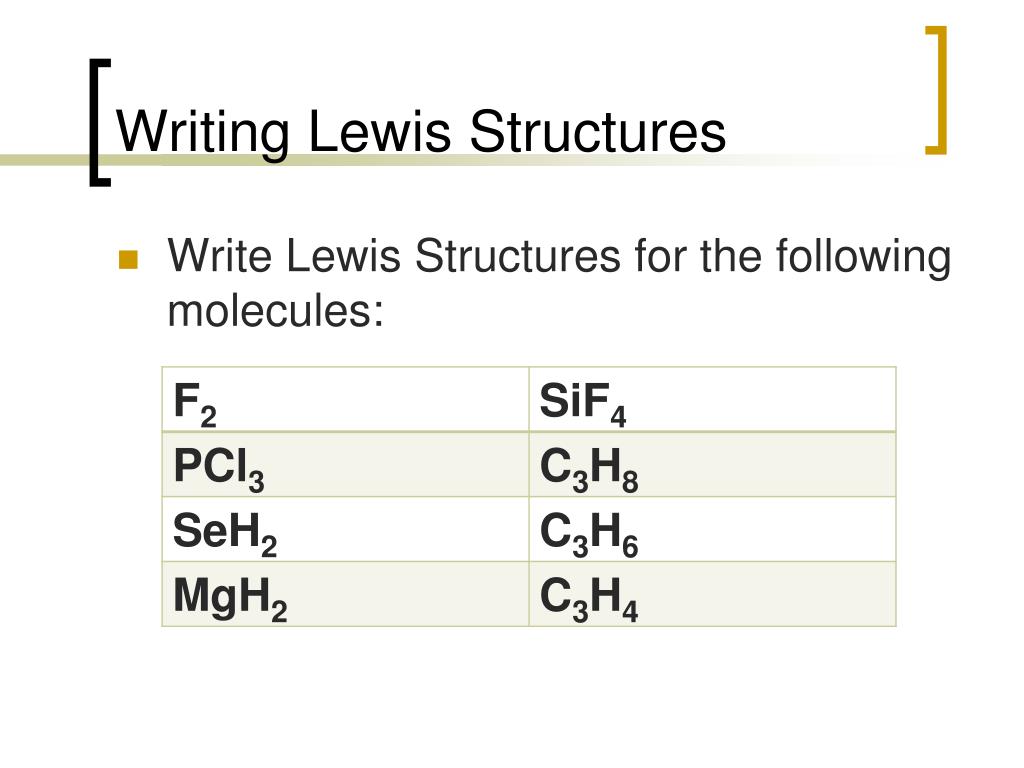Click the C3H8 table cell
This screenshot has height=768, width=1024.
point(712,464)
